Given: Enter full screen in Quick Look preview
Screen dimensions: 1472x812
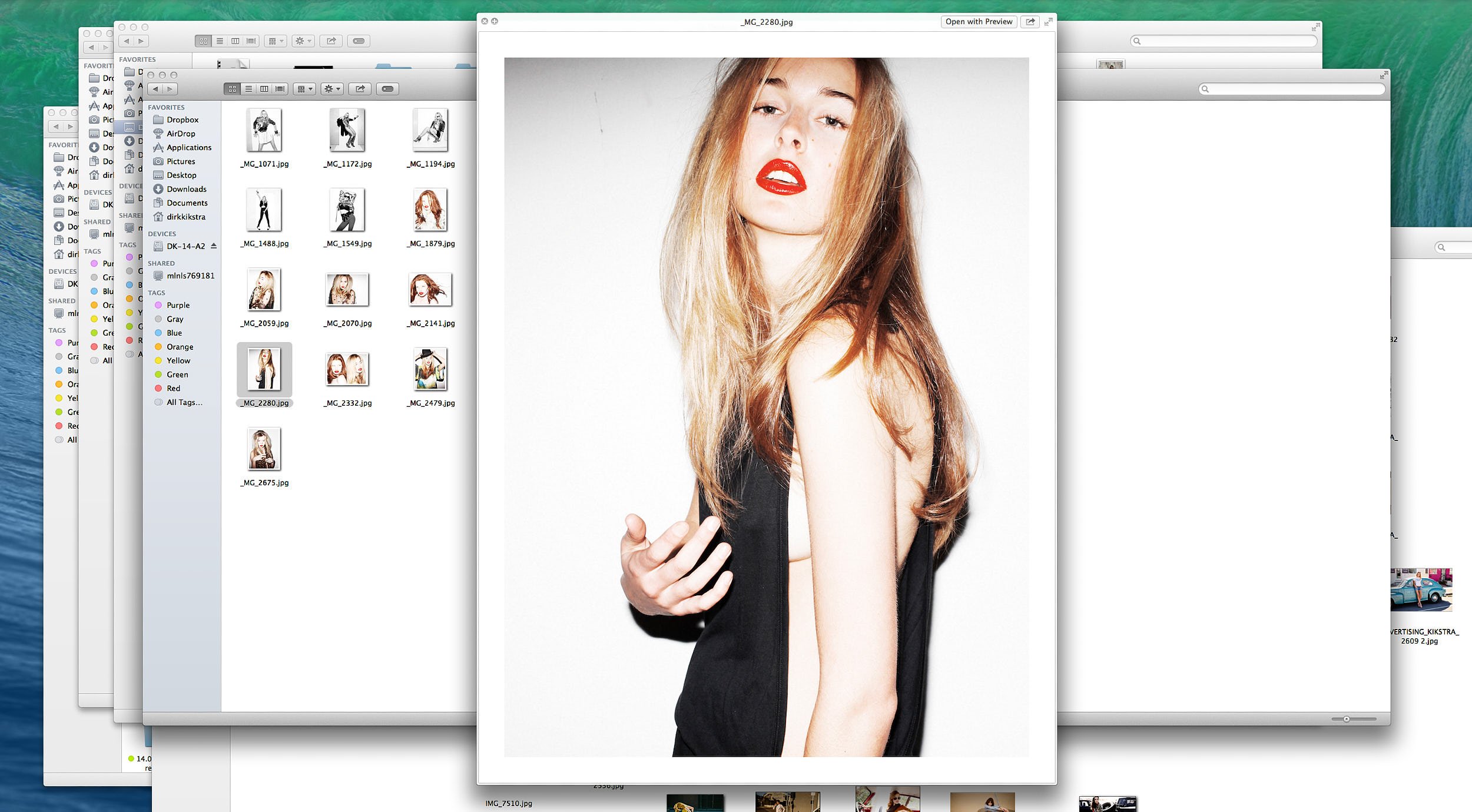Looking at the screenshot, I should (1048, 22).
